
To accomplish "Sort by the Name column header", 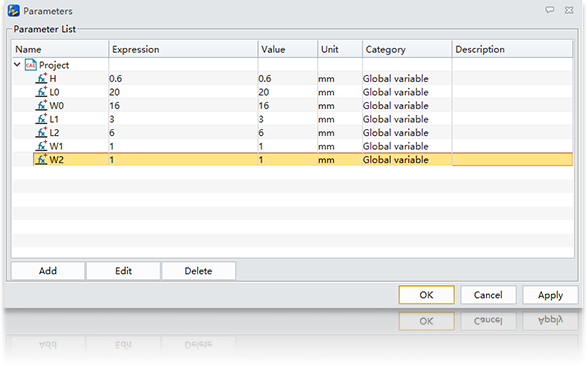I will pos(60,49).
